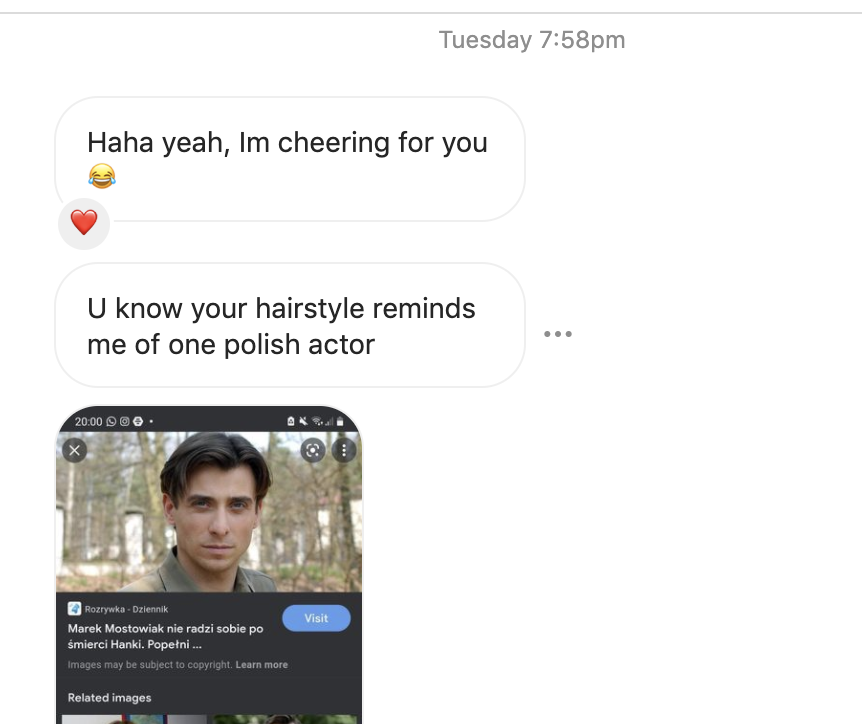Click the mute icon in phone status bar
Screen dimensions: 862x724
tap(303, 421)
